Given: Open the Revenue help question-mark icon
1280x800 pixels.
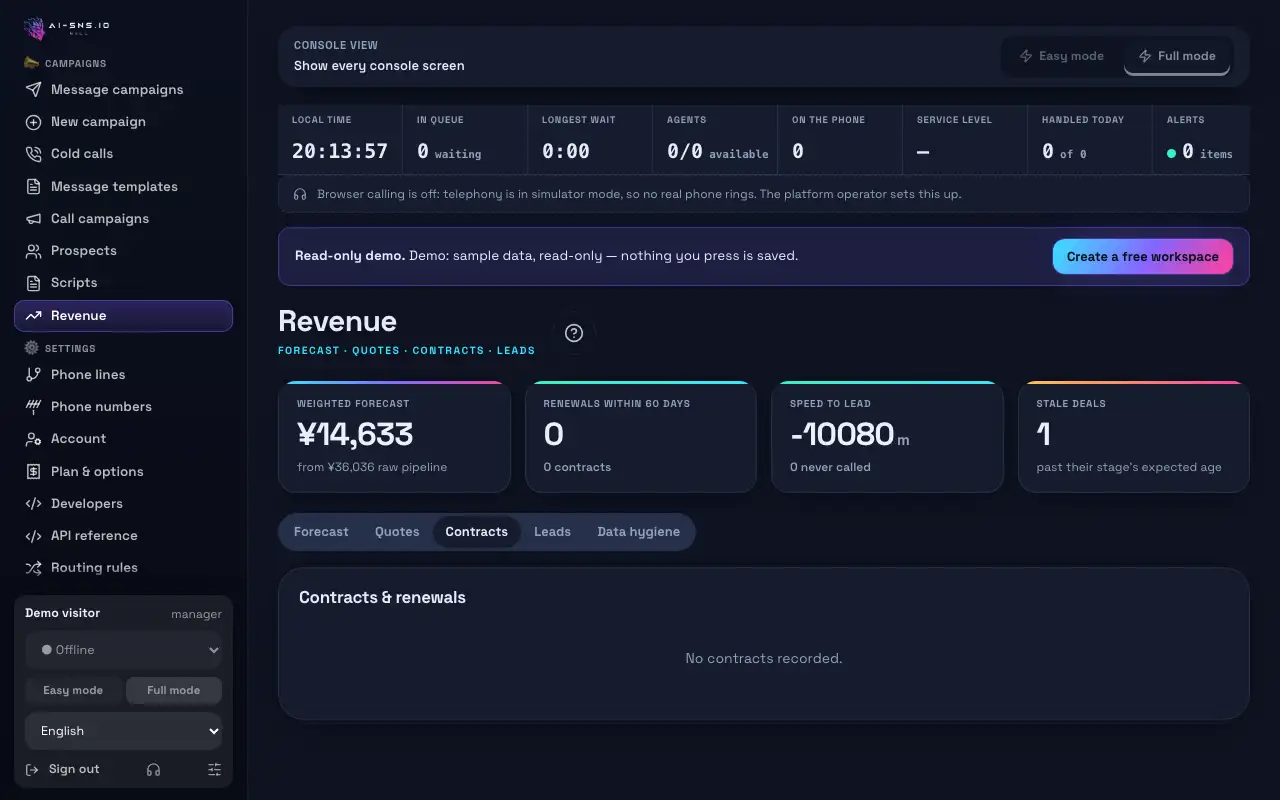Looking at the screenshot, I should 574,333.
